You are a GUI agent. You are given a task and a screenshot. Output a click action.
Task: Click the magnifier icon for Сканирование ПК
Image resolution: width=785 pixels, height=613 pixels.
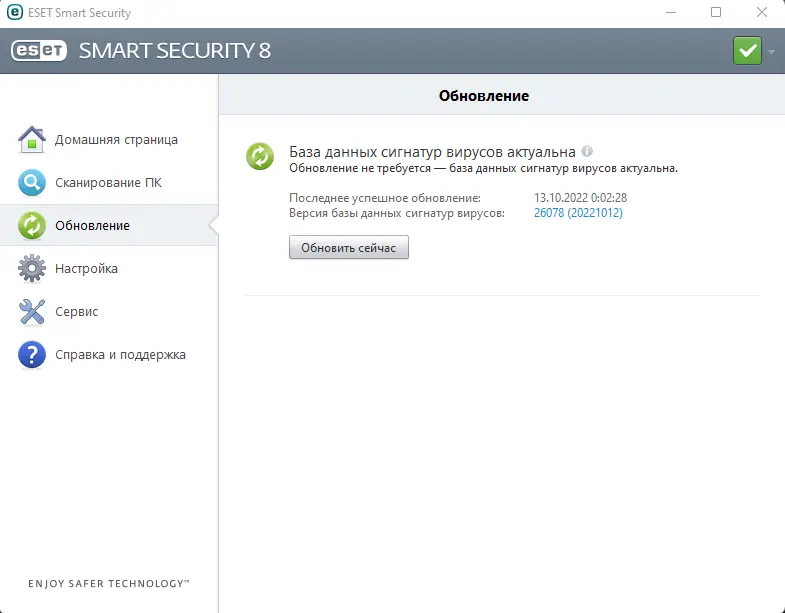(x=32, y=183)
